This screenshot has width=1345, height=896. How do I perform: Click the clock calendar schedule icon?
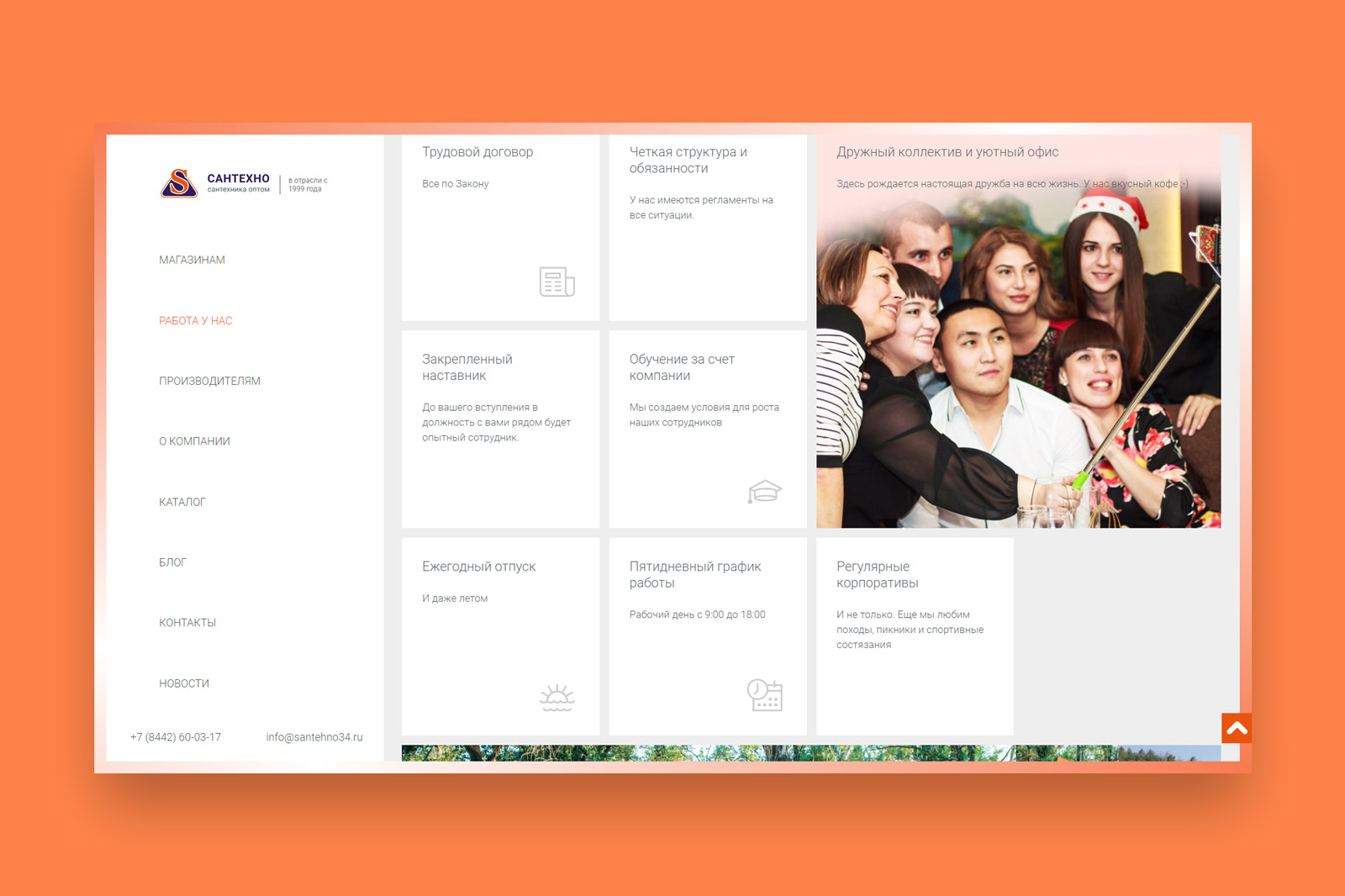pyautogui.click(x=764, y=695)
